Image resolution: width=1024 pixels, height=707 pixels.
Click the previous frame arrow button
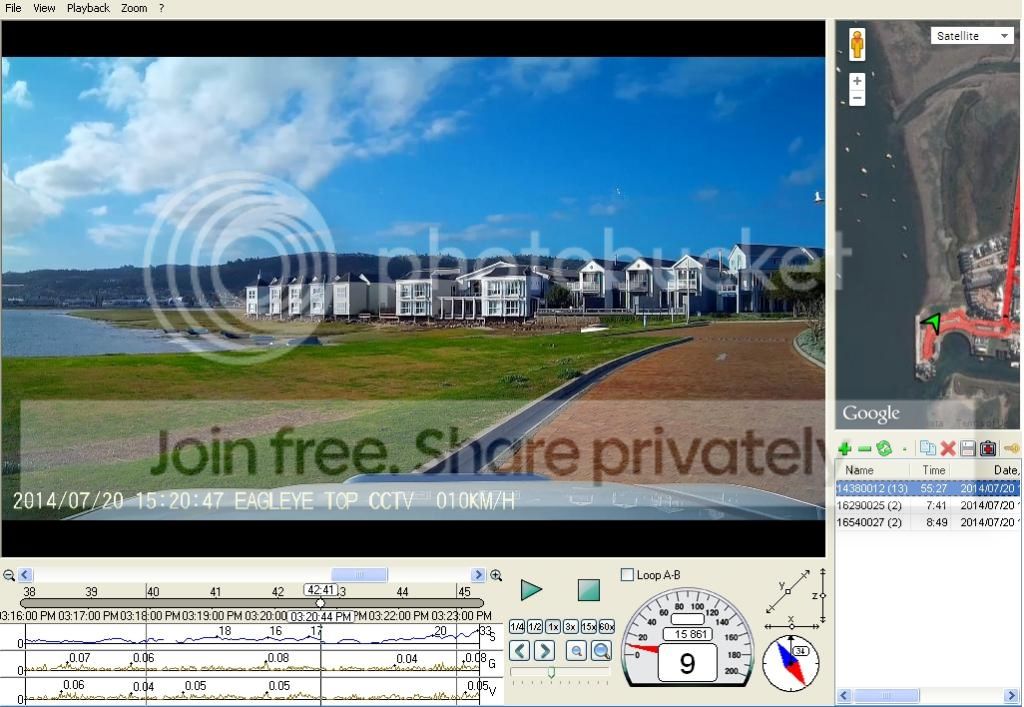519,650
